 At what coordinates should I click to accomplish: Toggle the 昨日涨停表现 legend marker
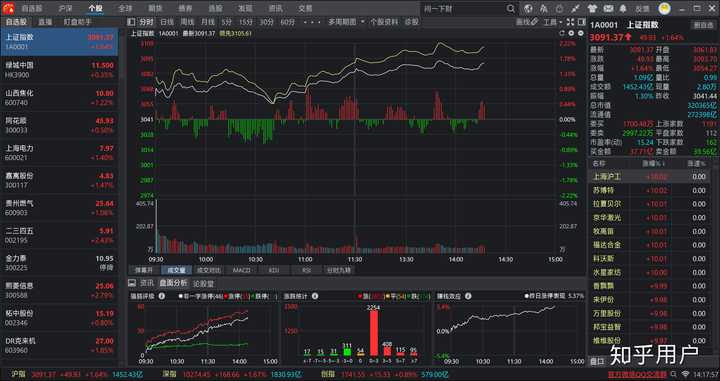(526, 296)
